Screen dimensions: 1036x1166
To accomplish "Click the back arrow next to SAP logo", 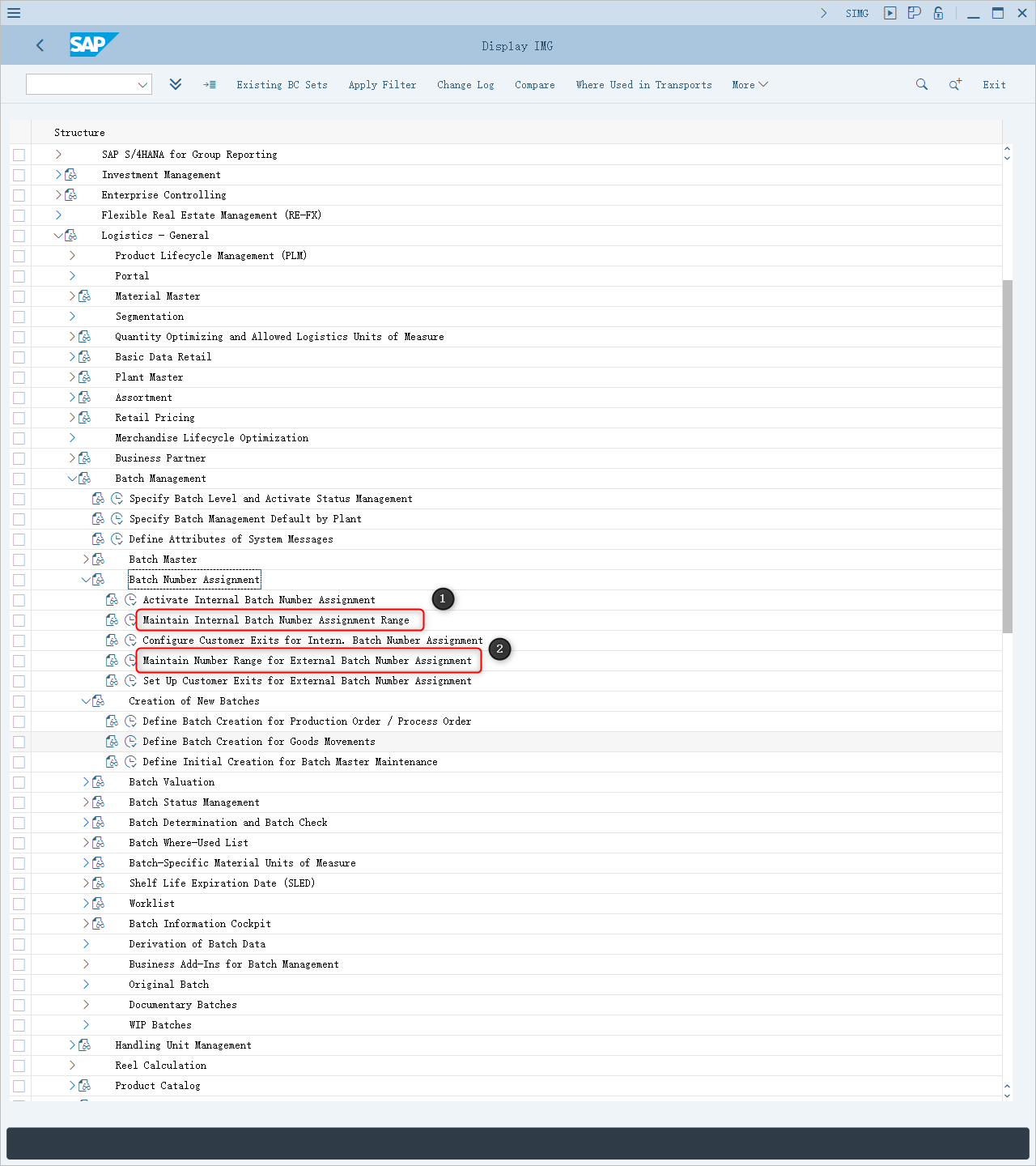I will click(x=40, y=45).
